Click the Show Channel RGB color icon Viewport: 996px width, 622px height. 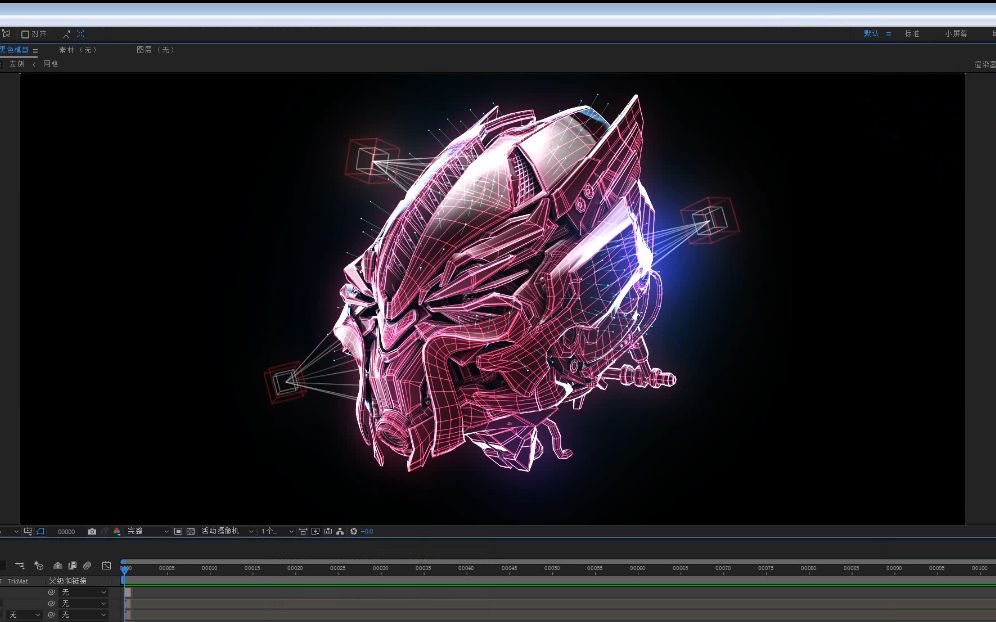click(117, 531)
